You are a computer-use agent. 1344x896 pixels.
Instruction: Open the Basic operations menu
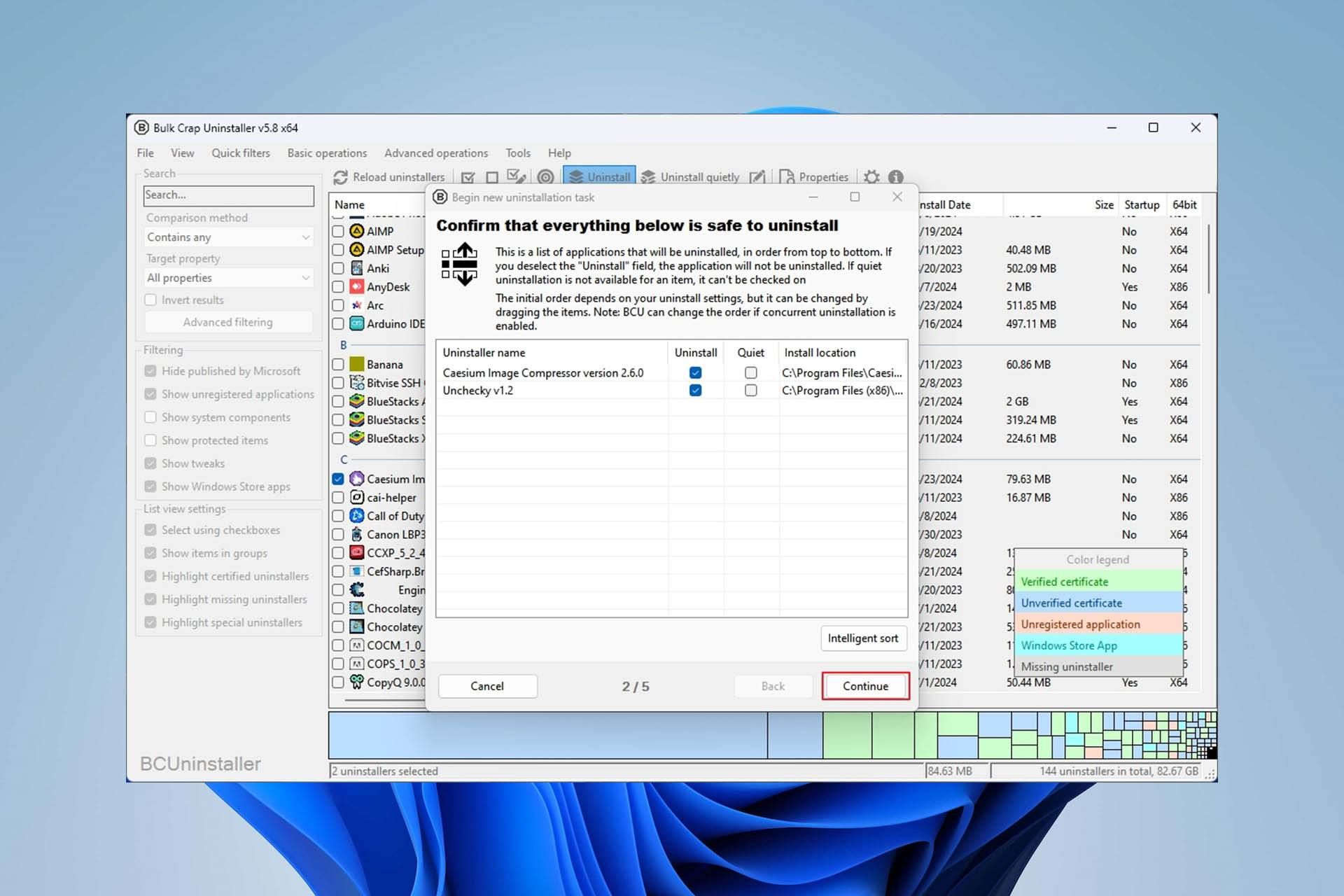pyautogui.click(x=327, y=153)
